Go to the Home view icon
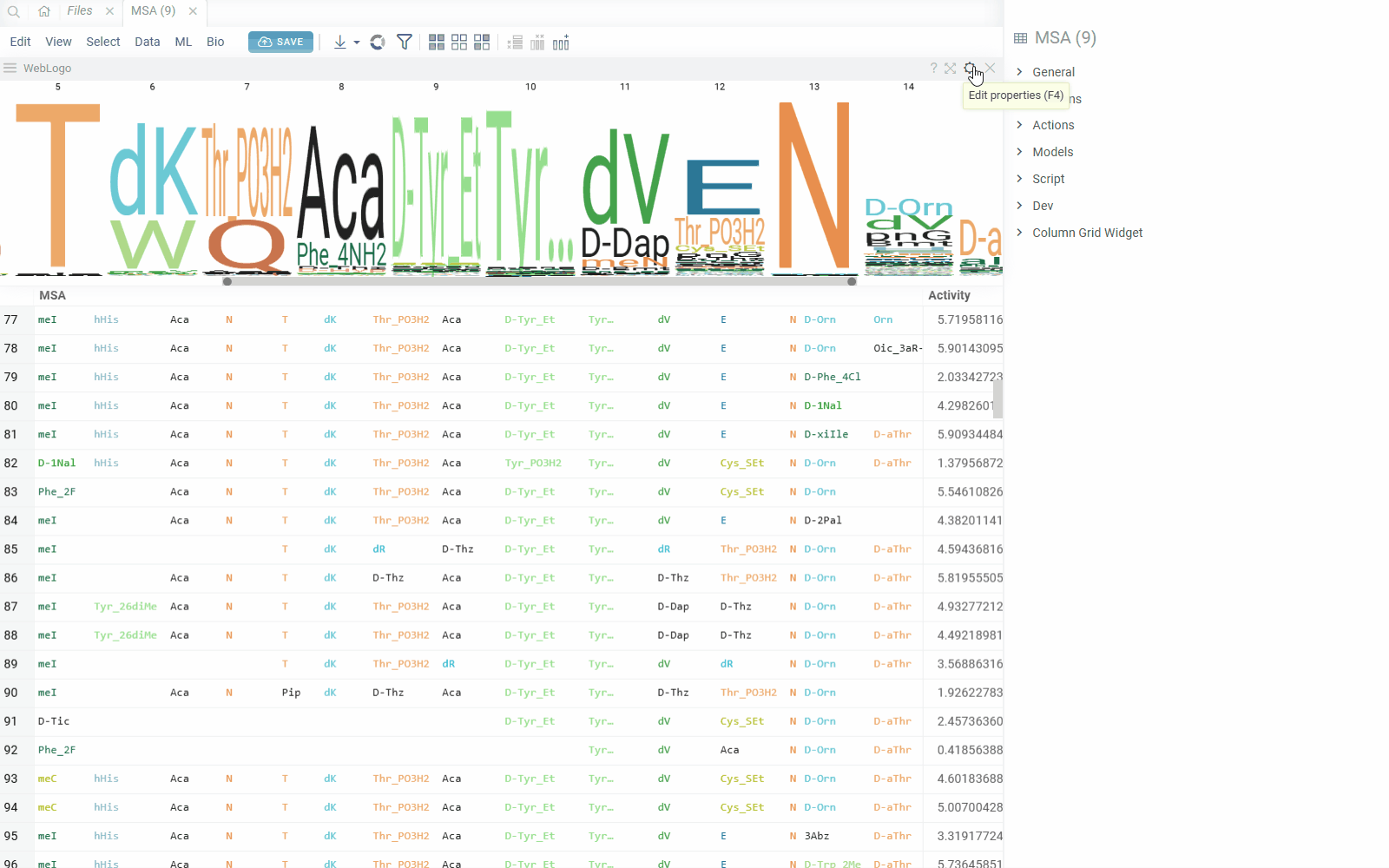This screenshot has height=868, width=1389. click(44, 12)
